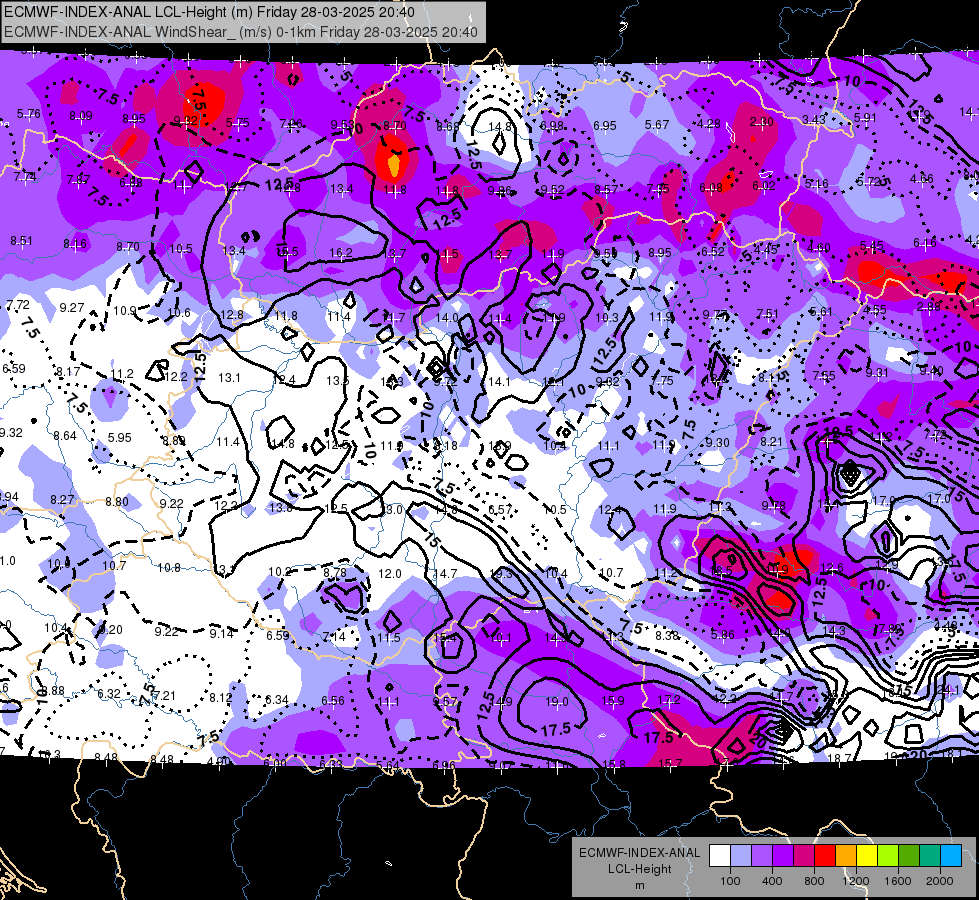Click the grid value 4.45

tap(765, 250)
